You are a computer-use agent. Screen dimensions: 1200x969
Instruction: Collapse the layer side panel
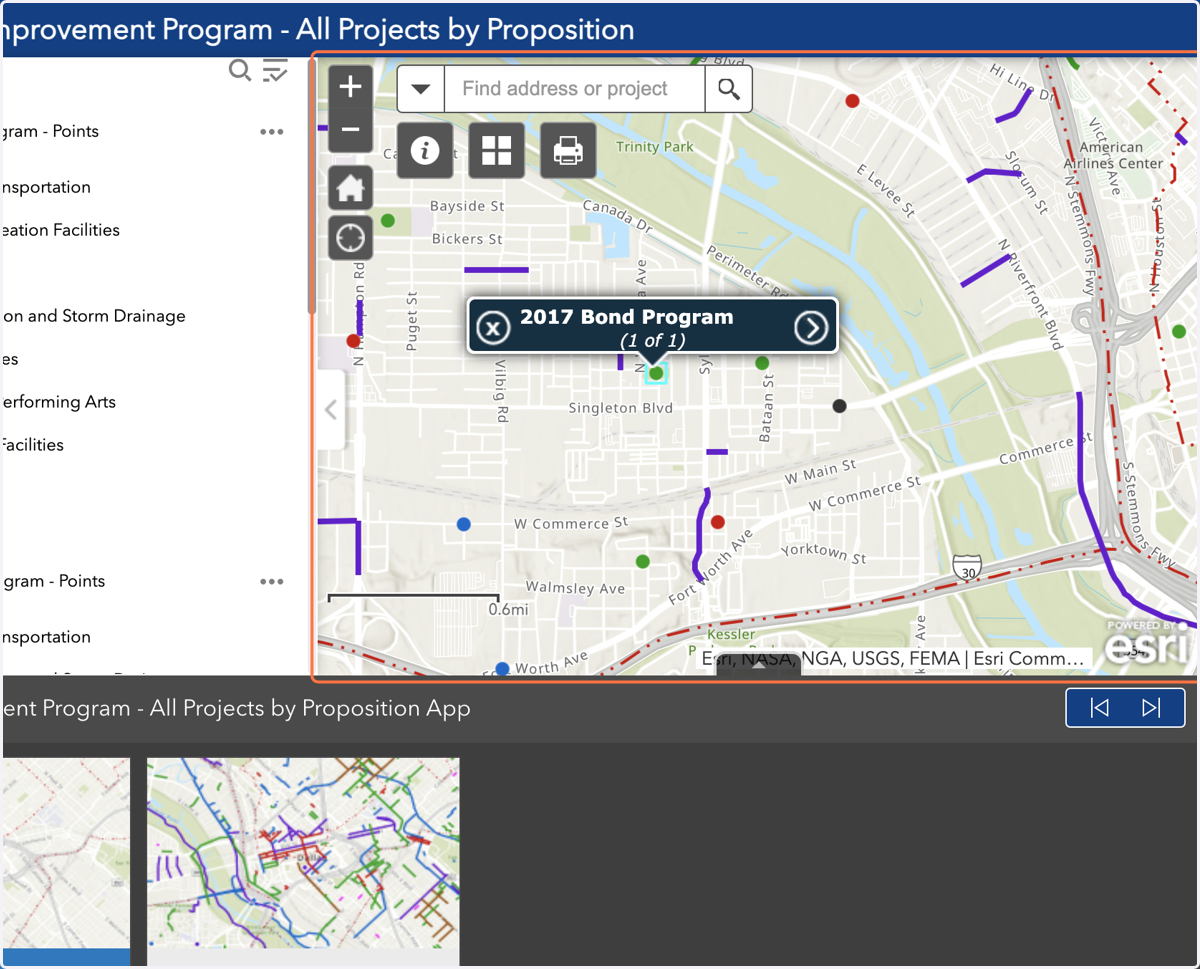tap(331, 409)
